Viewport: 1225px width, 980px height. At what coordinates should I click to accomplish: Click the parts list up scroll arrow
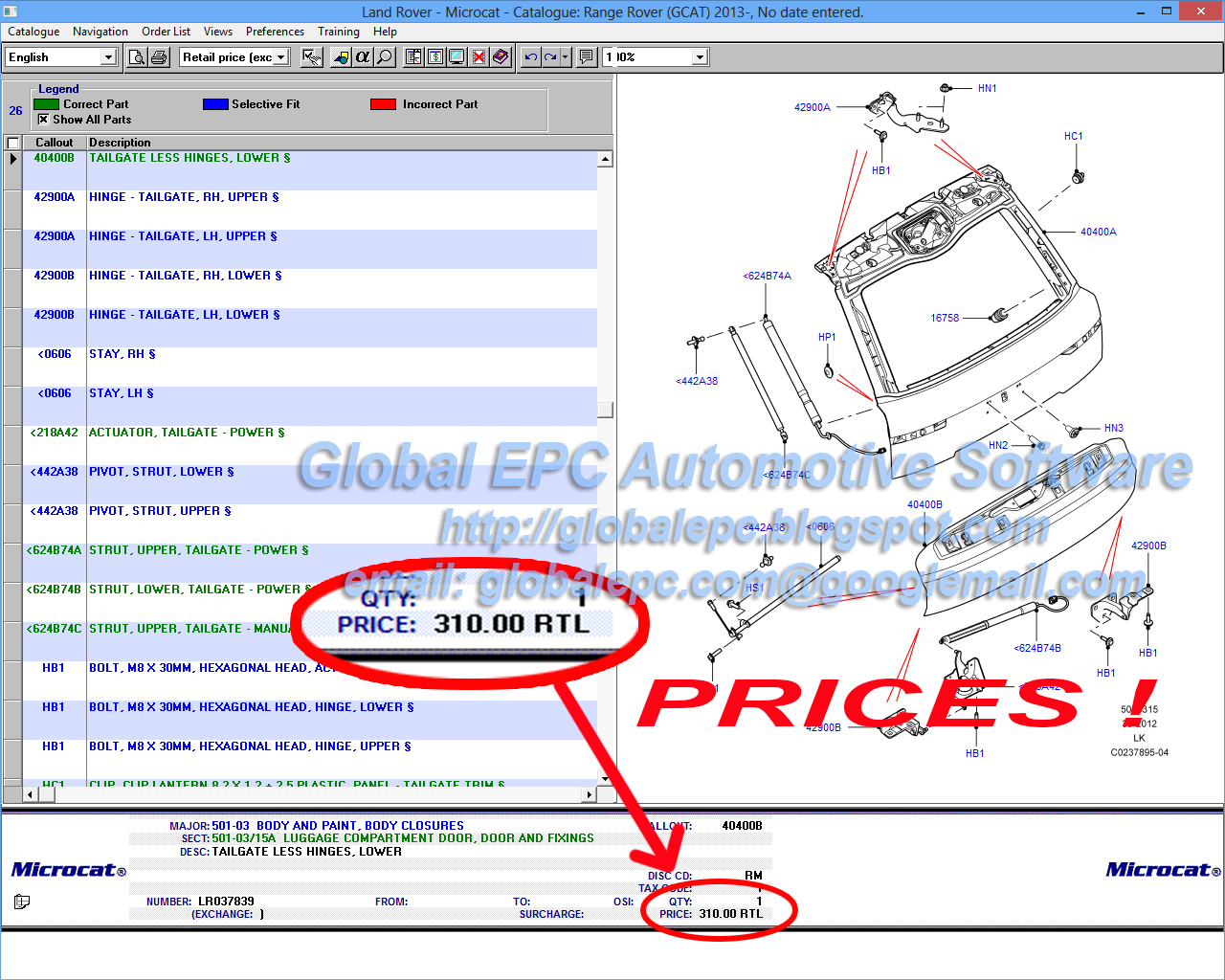(x=605, y=159)
